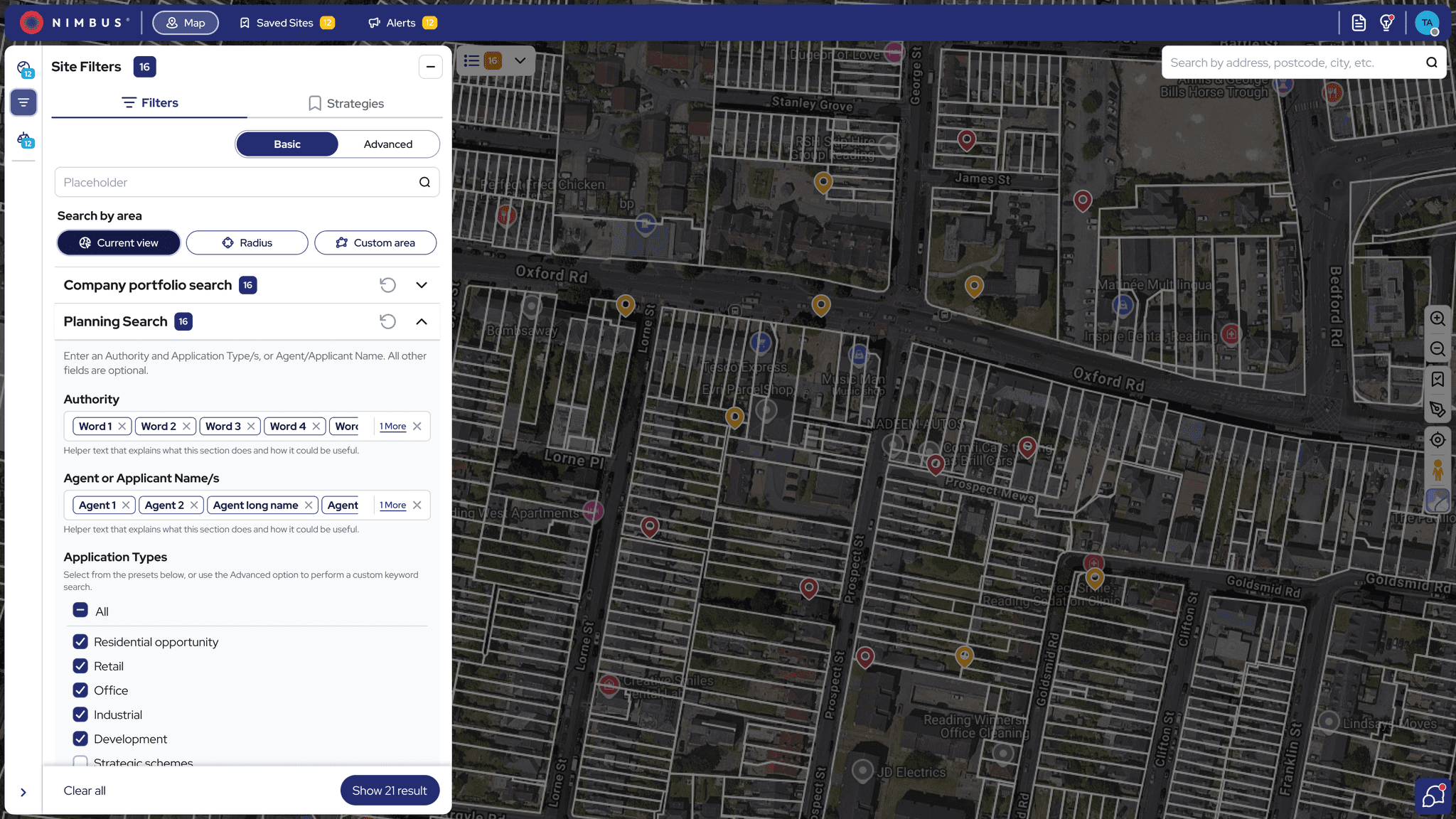Open the document report icon in header
This screenshot has width=1456, height=819.
[x=1359, y=23]
